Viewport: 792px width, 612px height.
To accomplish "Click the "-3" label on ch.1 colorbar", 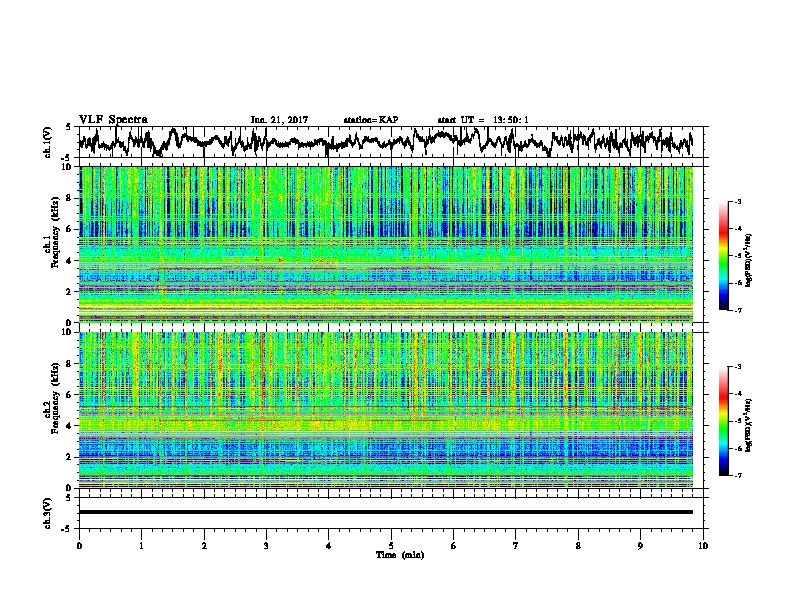I will 738,202.
